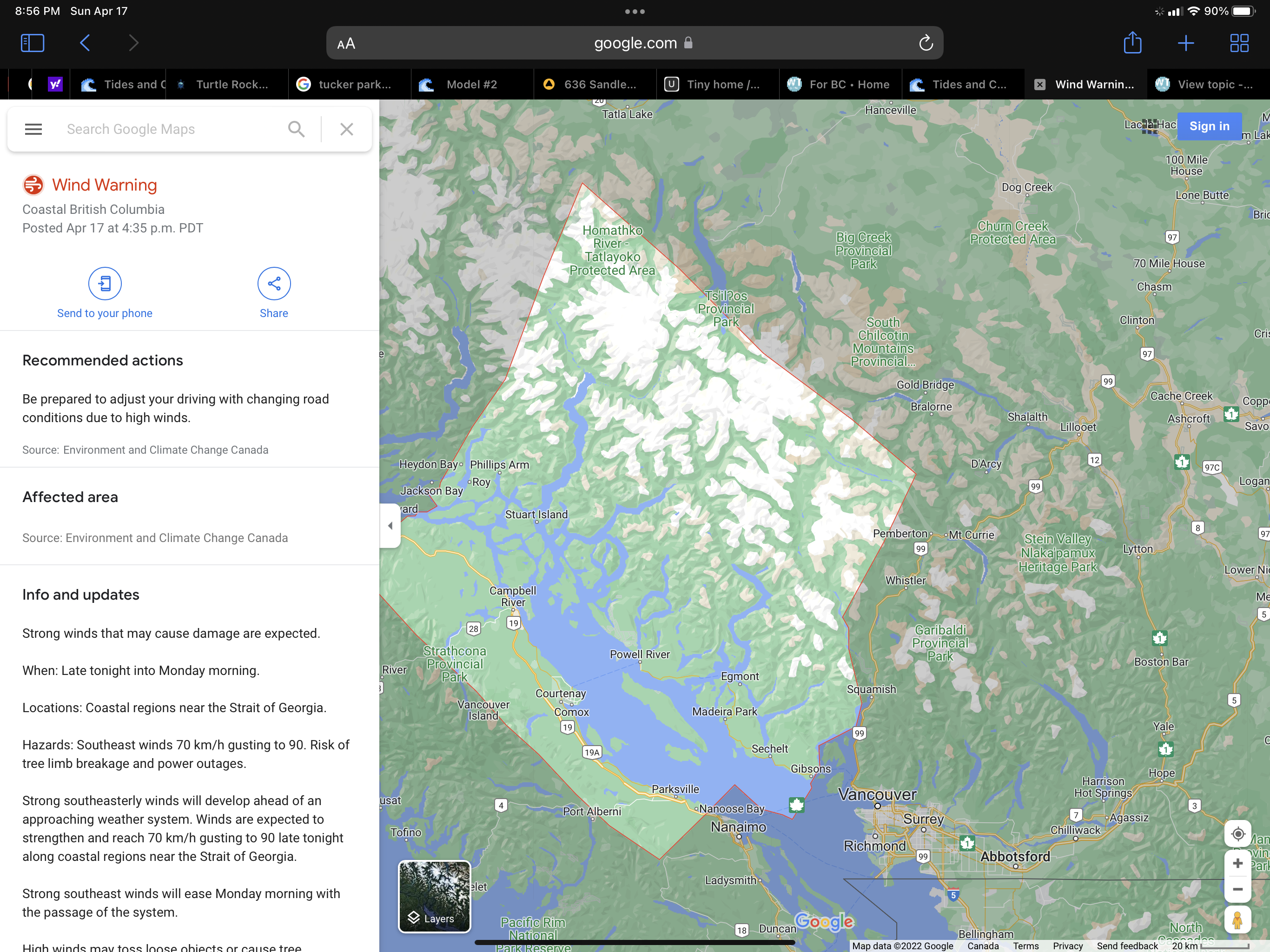Image resolution: width=1270 pixels, height=952 pixels.
Task: Collapse the side panel with the arrow
Action: (390, 525)
